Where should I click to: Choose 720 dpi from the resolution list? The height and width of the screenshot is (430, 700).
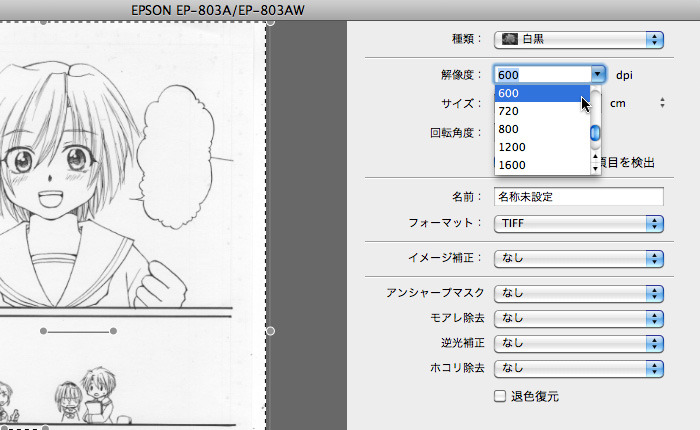click(x=540, y=111)
